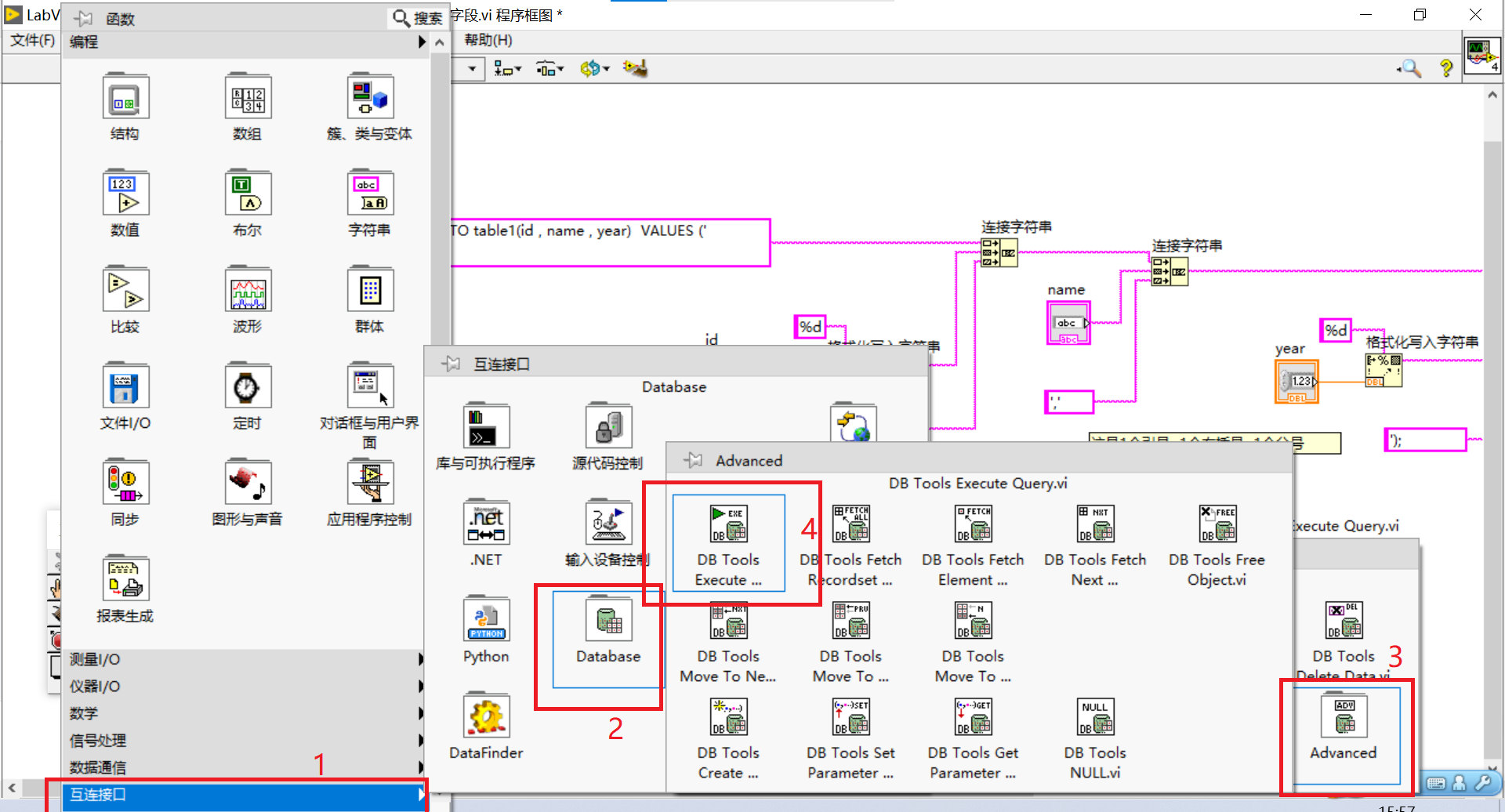The height and width of the screenshot is (812, 1505).
Task: Open the 帮助(H) menu
Action: 488,40
